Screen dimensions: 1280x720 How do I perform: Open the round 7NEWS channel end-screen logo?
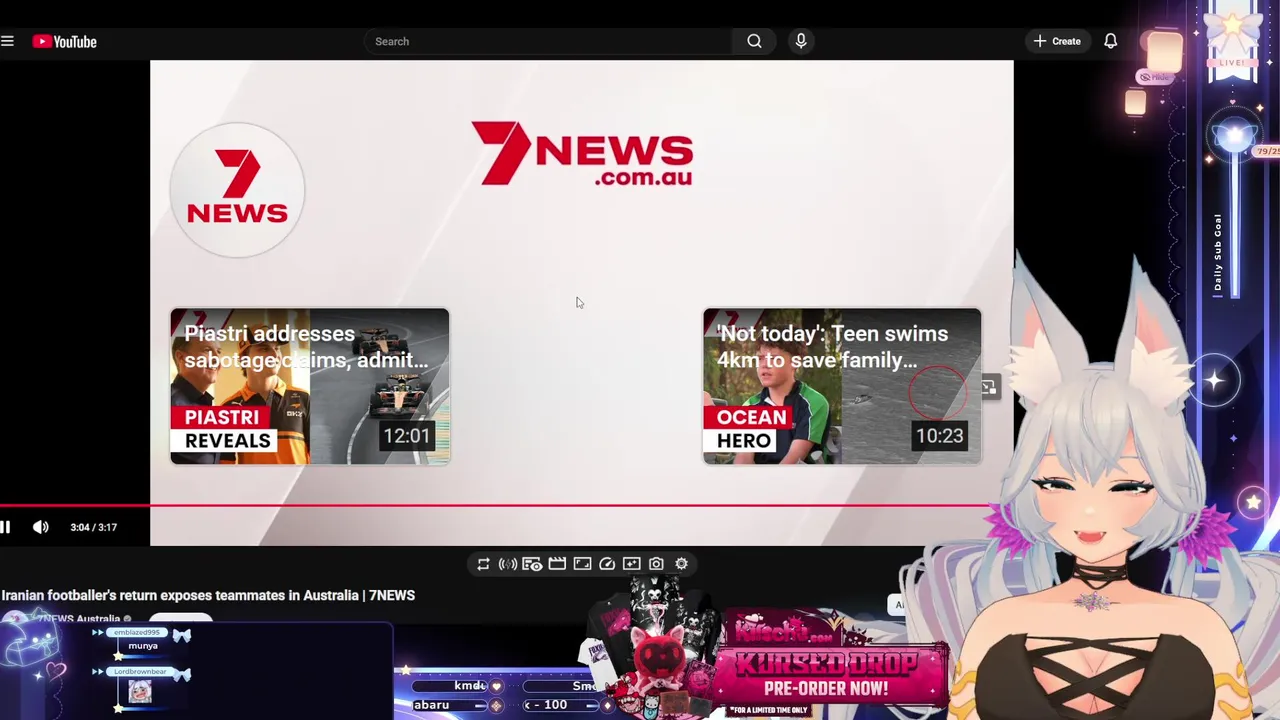point(237,189)
